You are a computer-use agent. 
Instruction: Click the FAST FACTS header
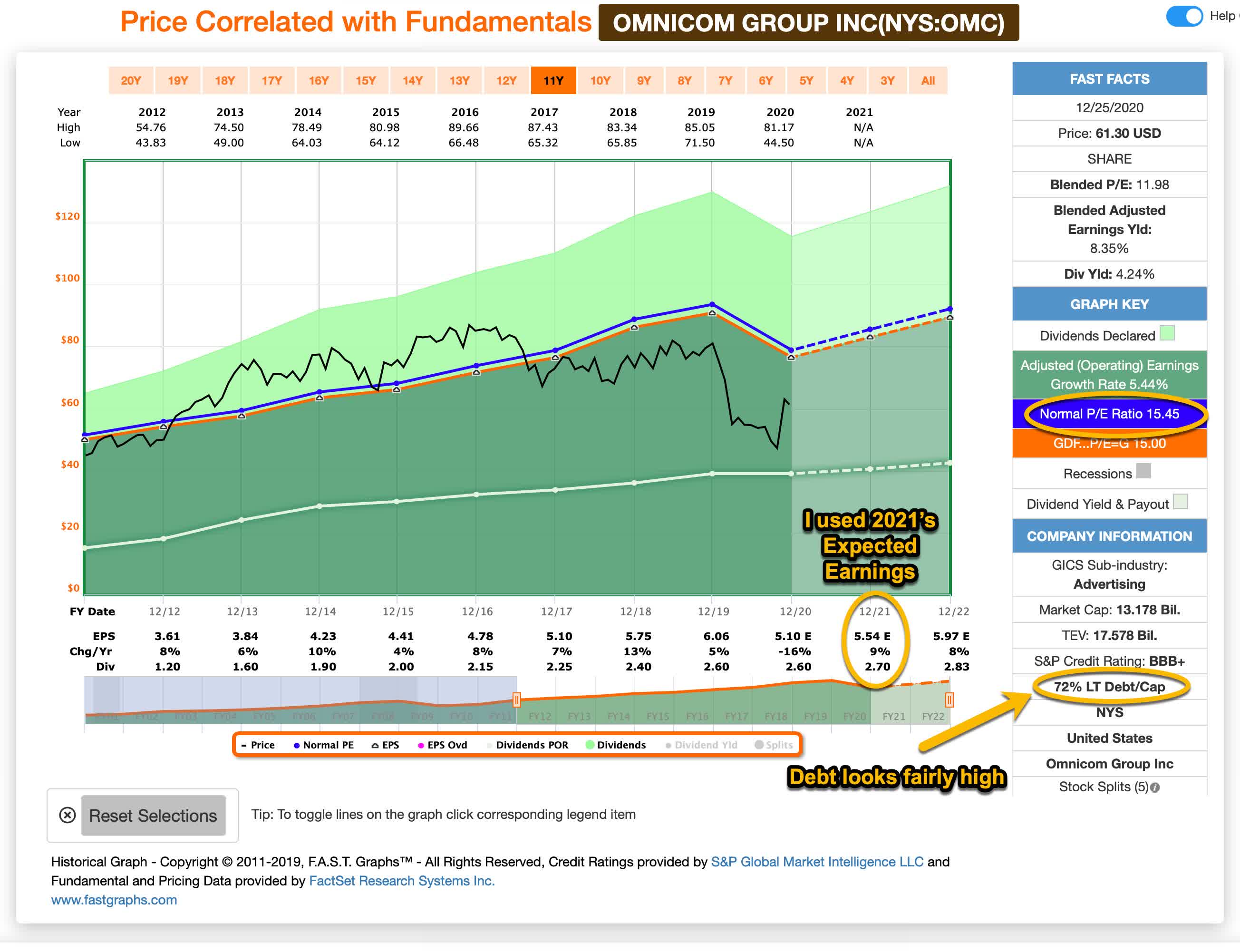[x=1109, y=79]
